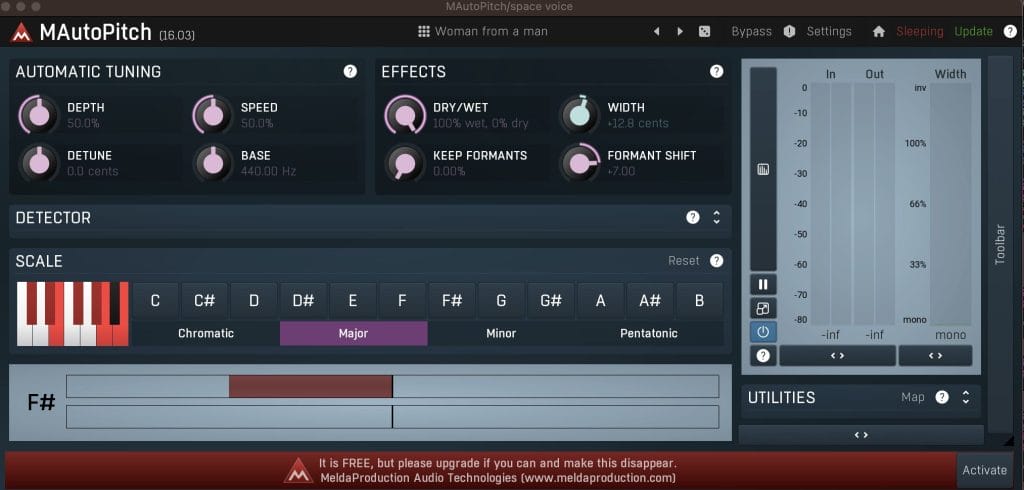The width and height of the screenshot is (1024, 490).
Task: Click the mini piano keyboard
Action: tap(72, 314)
